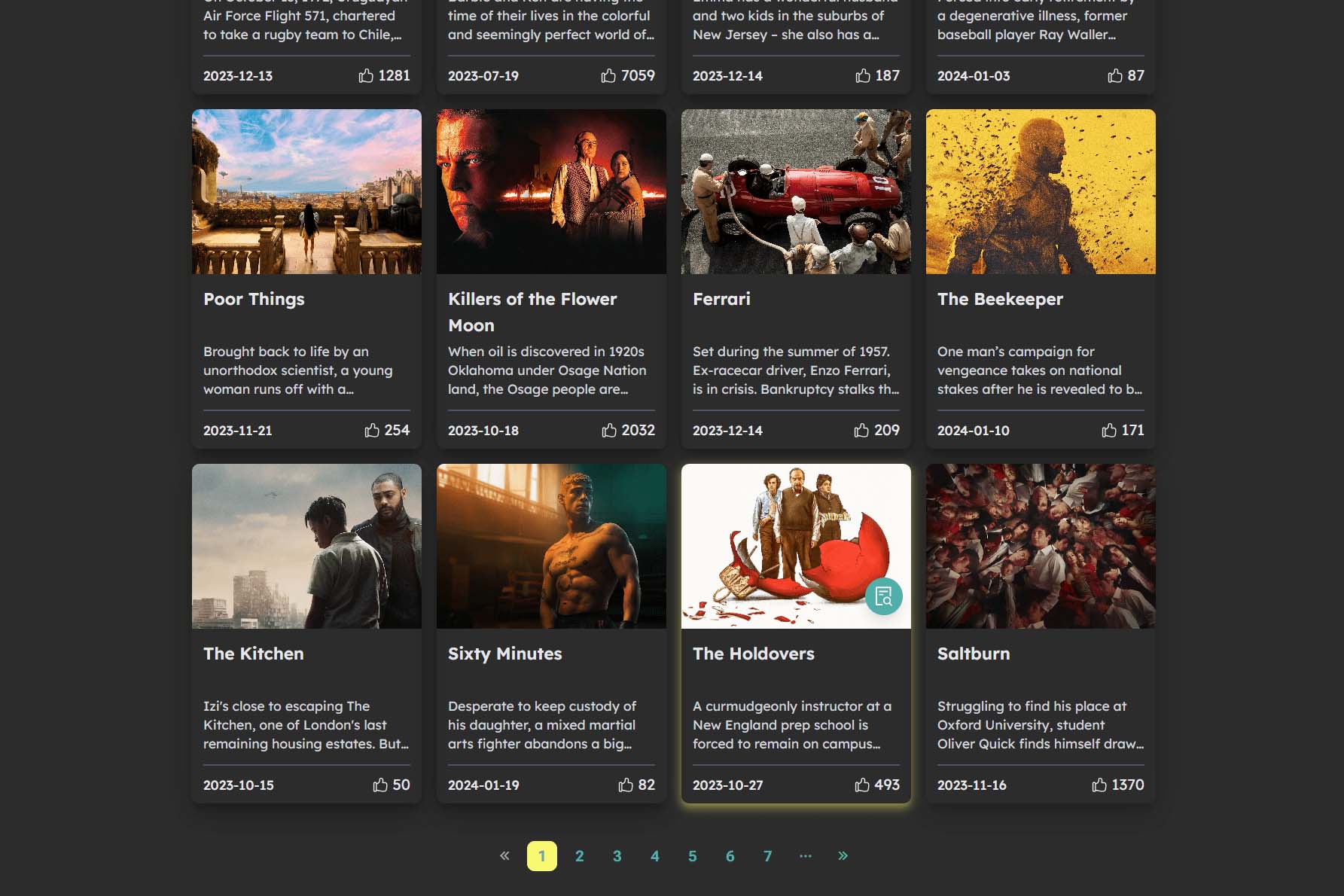Like Poor Things via thumbs-up icon
Screen dimensions: 1344x896
tap(372, 430)
